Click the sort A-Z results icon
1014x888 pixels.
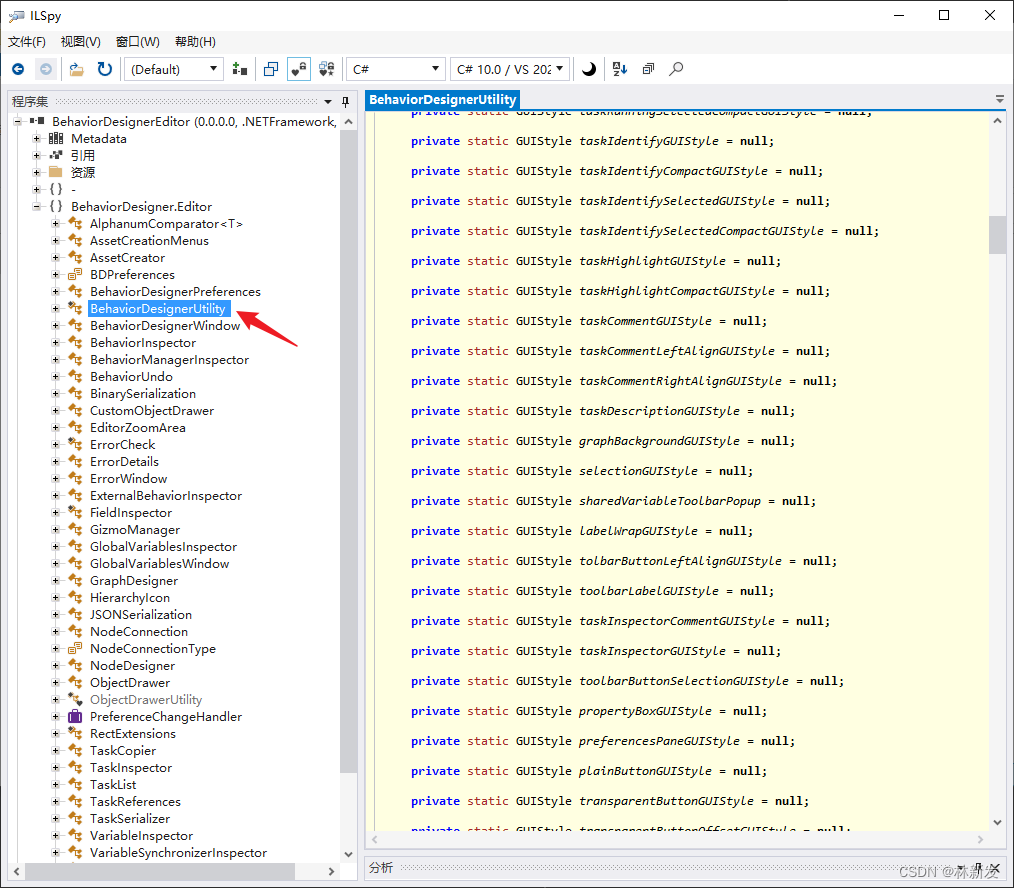tap(620, 69)
